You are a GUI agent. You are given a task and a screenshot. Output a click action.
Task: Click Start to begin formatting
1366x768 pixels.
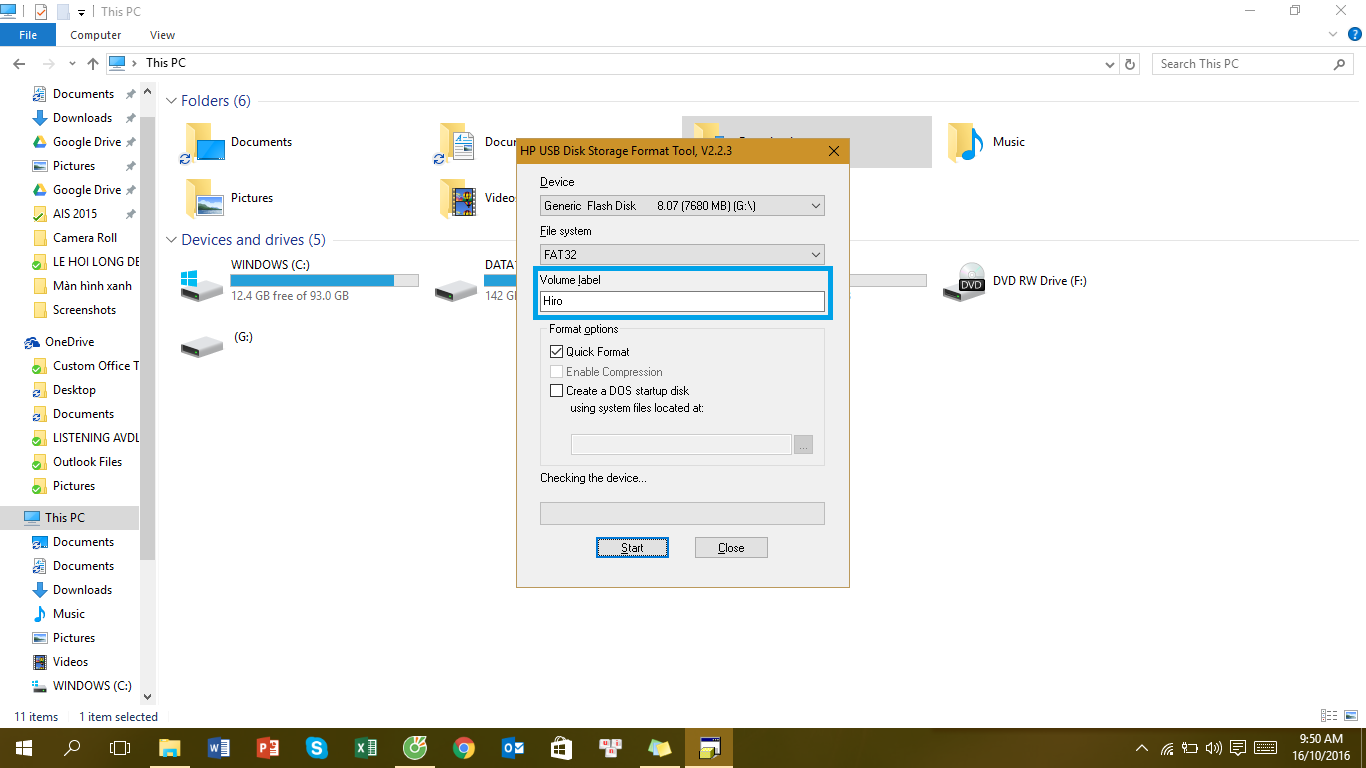[x=632, y=547]
